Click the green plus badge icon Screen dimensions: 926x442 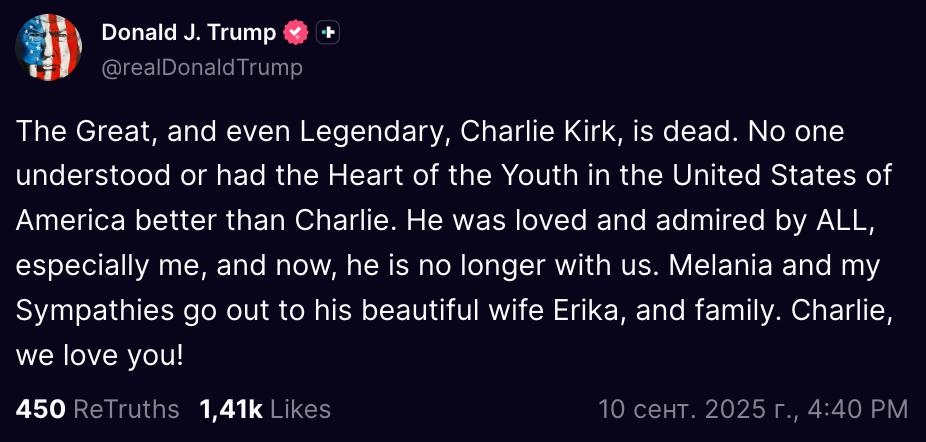coord(328,33)
